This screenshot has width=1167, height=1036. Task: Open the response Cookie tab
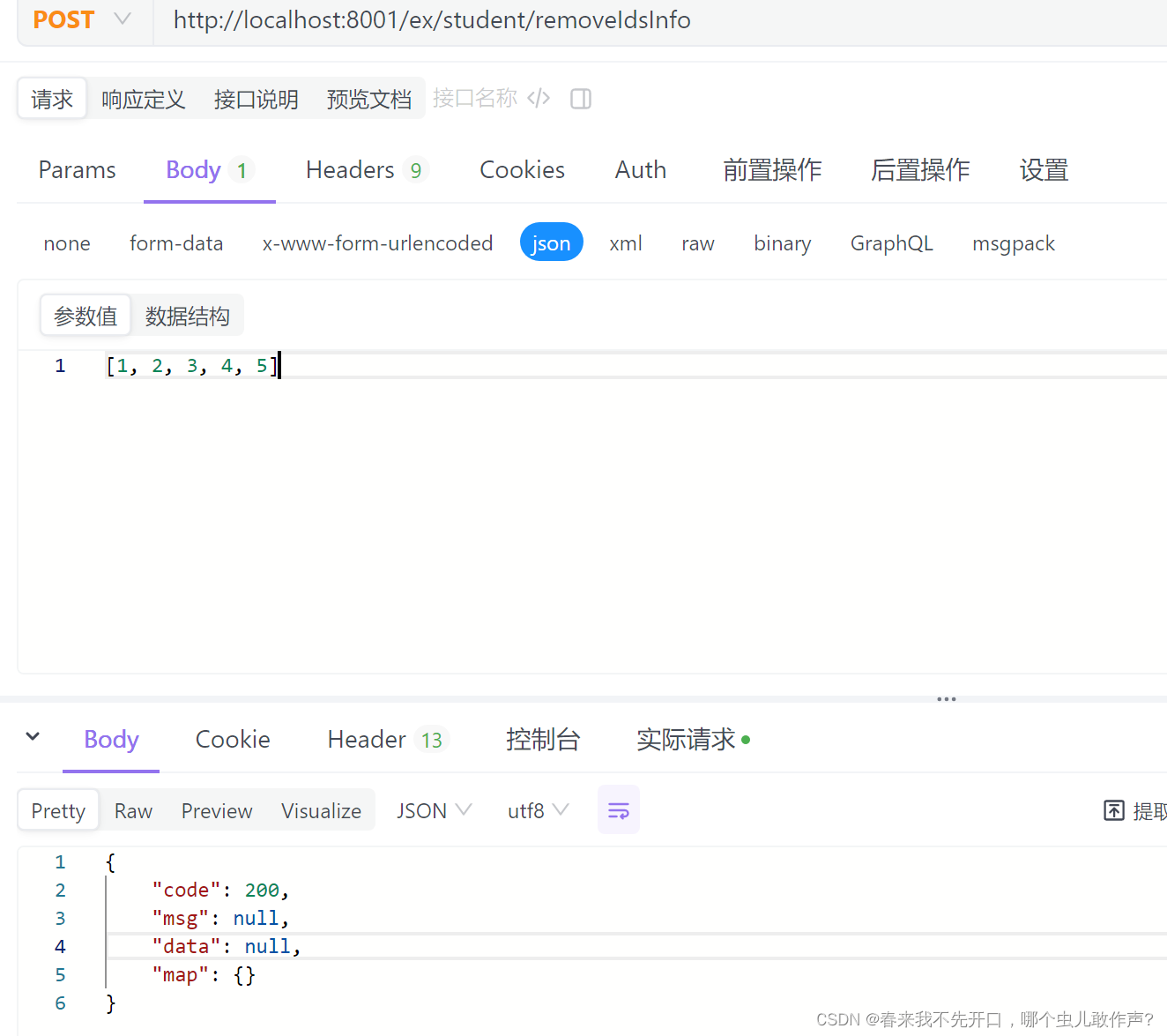(x=233, y=739)
